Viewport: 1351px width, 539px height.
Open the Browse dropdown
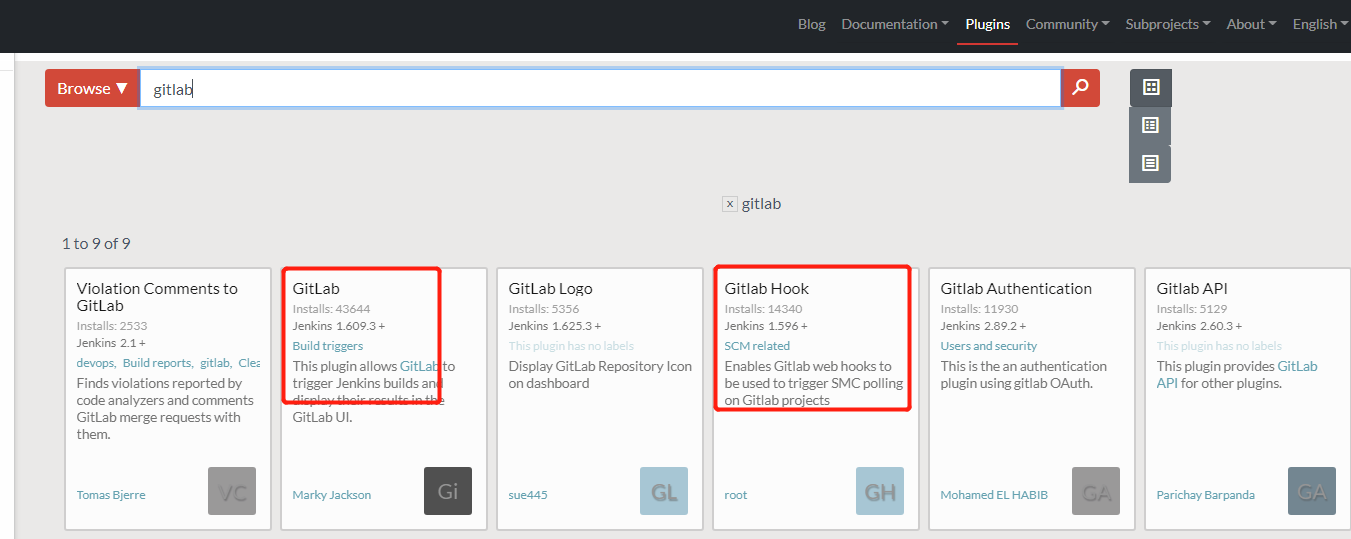[x=92, y=88]
